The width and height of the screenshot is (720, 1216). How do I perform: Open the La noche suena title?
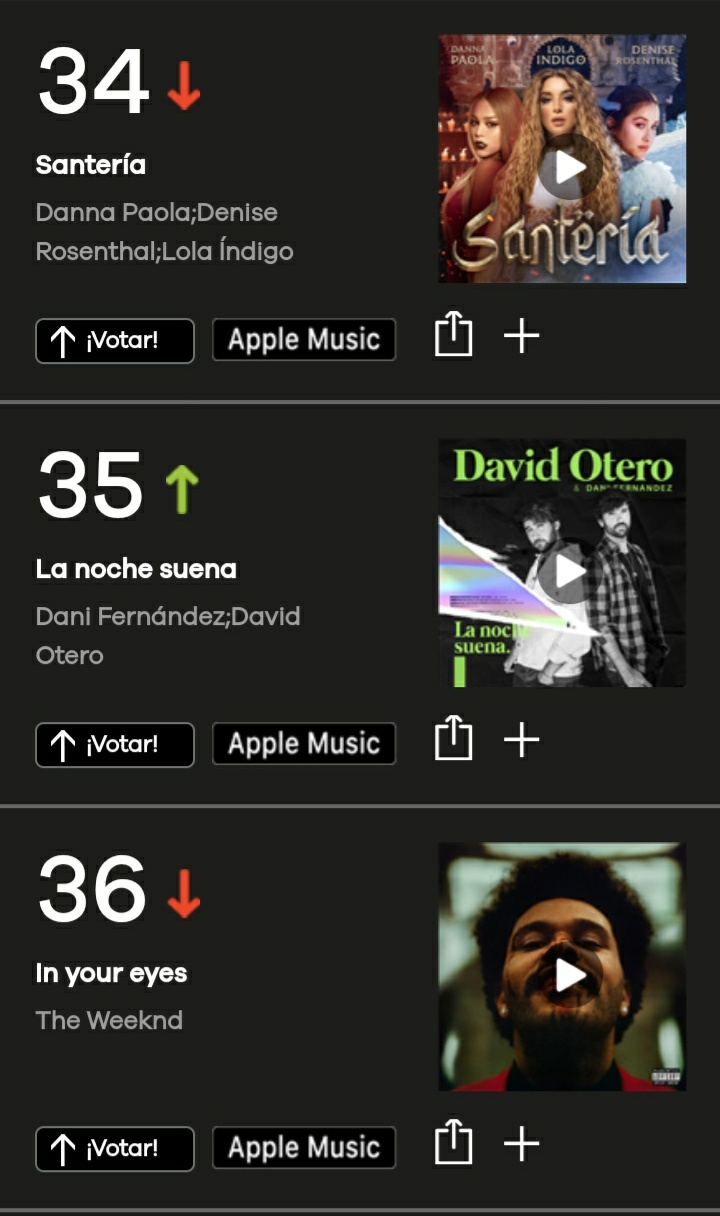136,569
